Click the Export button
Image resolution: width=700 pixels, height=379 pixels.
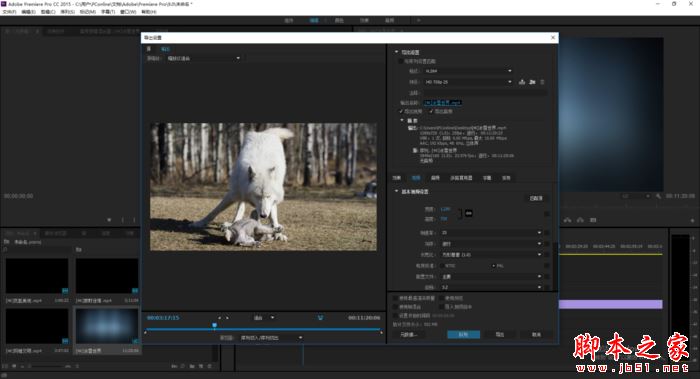500,334
